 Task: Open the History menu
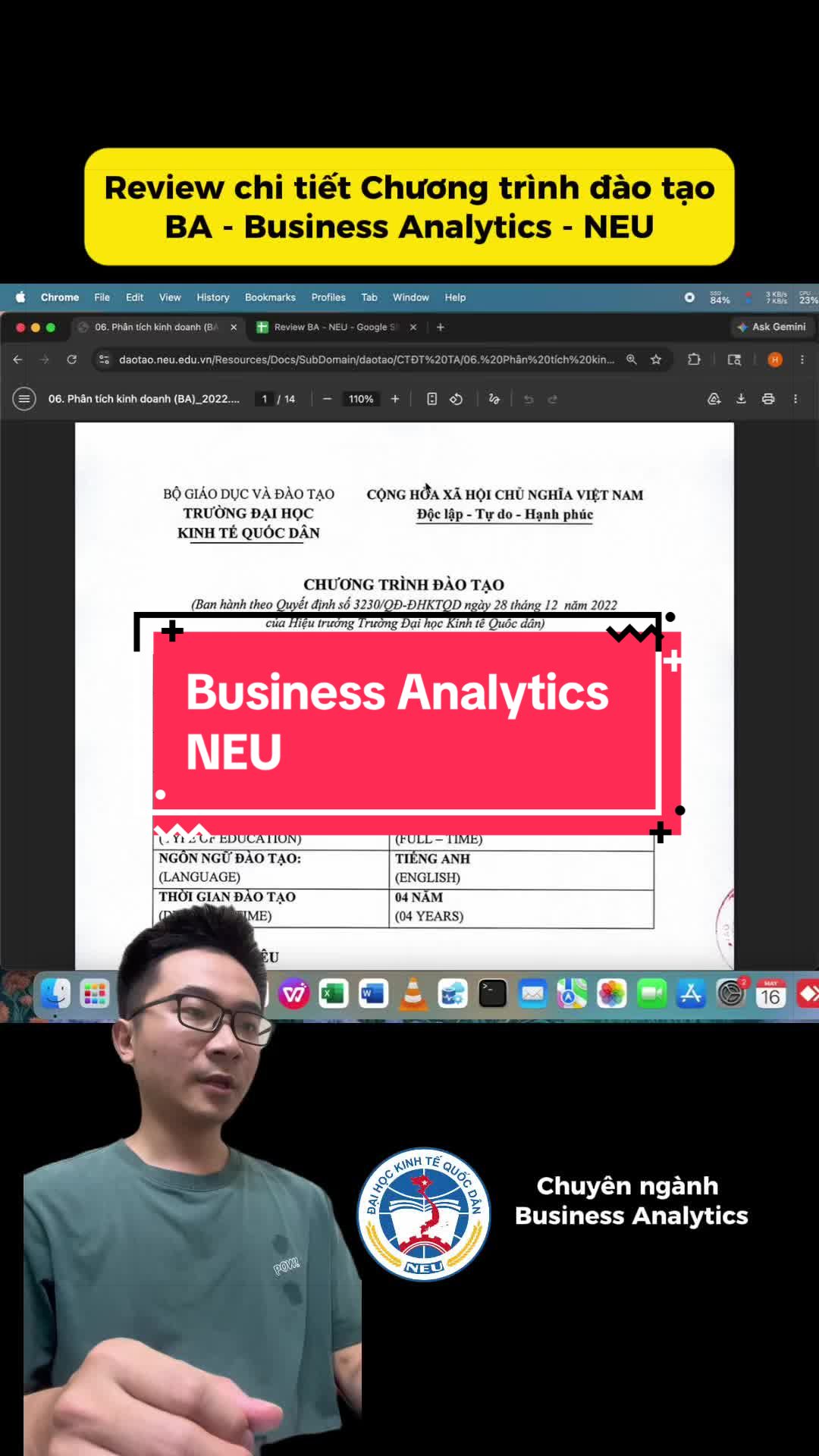coord(213,297)
